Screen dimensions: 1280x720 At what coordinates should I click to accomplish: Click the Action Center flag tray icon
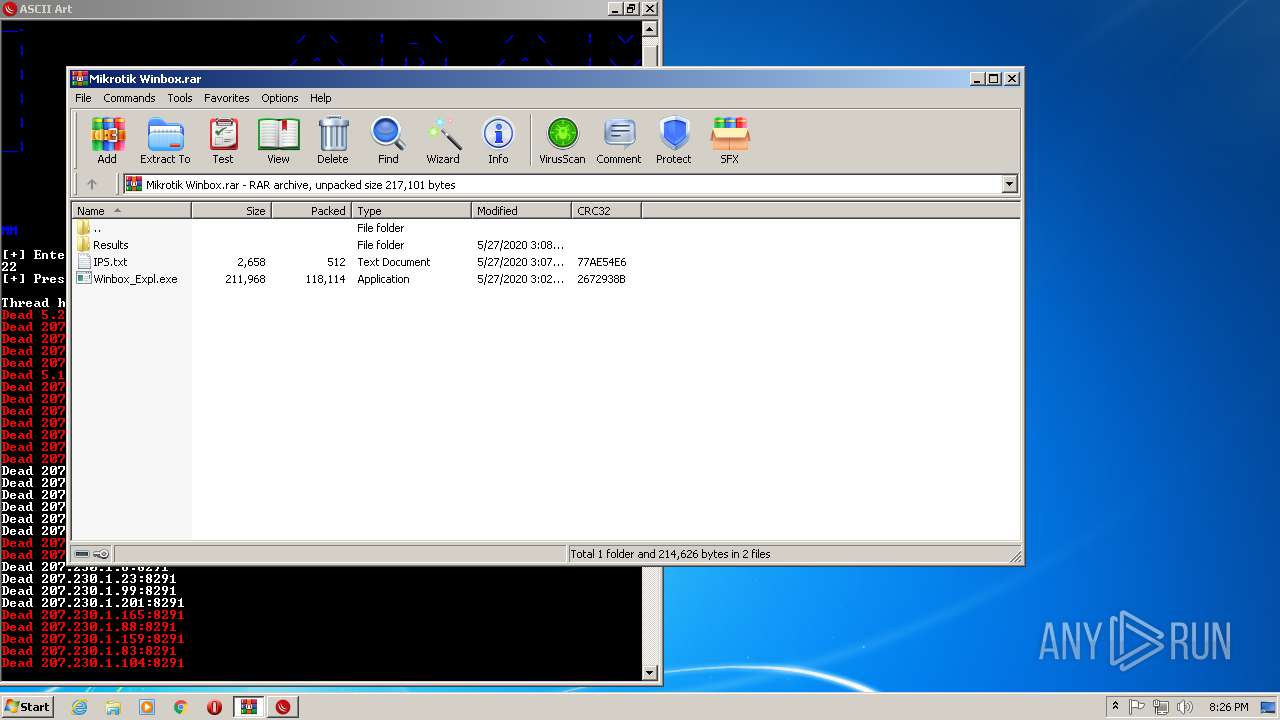point(1137,707)
